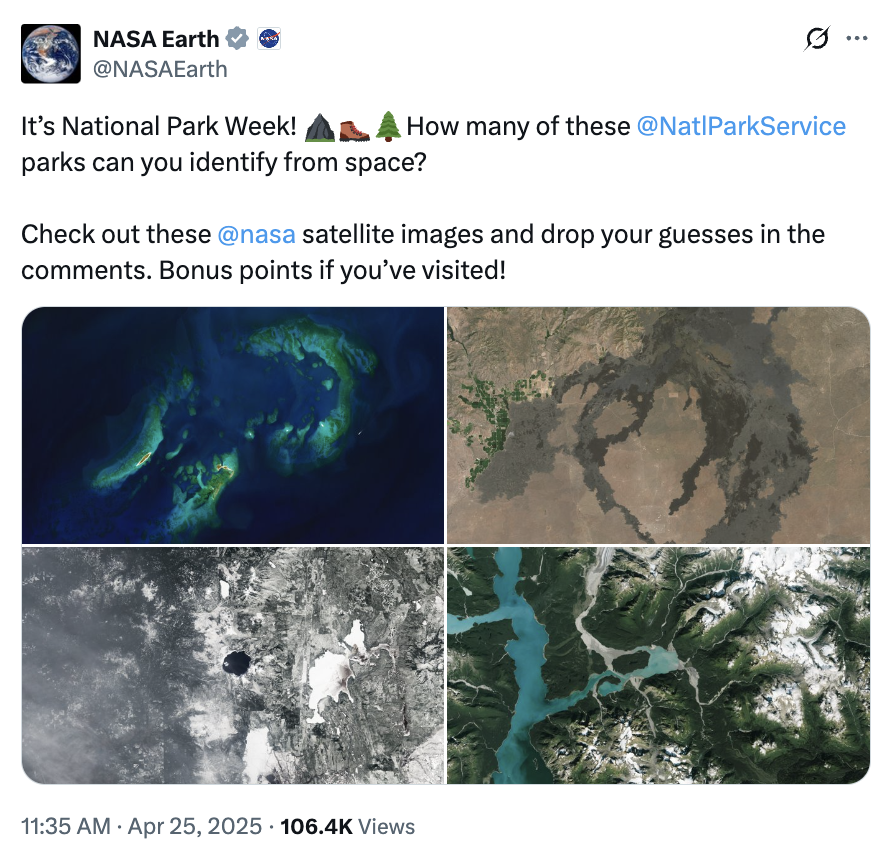Click the blue verified checkmark badge
This screenshot has width=890, height=854.
tap(237, 39)
